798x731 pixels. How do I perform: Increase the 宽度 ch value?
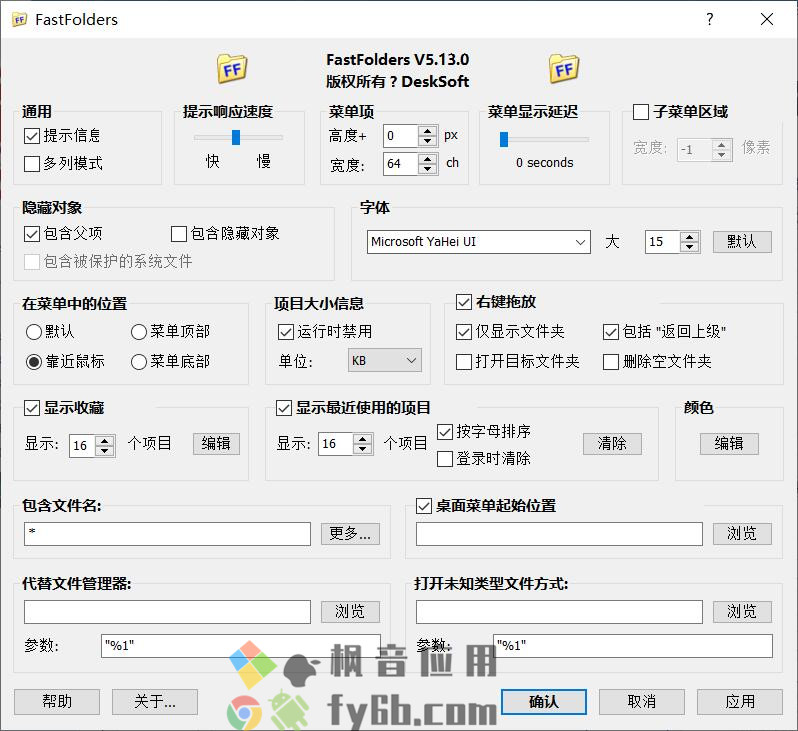[428, 158]
